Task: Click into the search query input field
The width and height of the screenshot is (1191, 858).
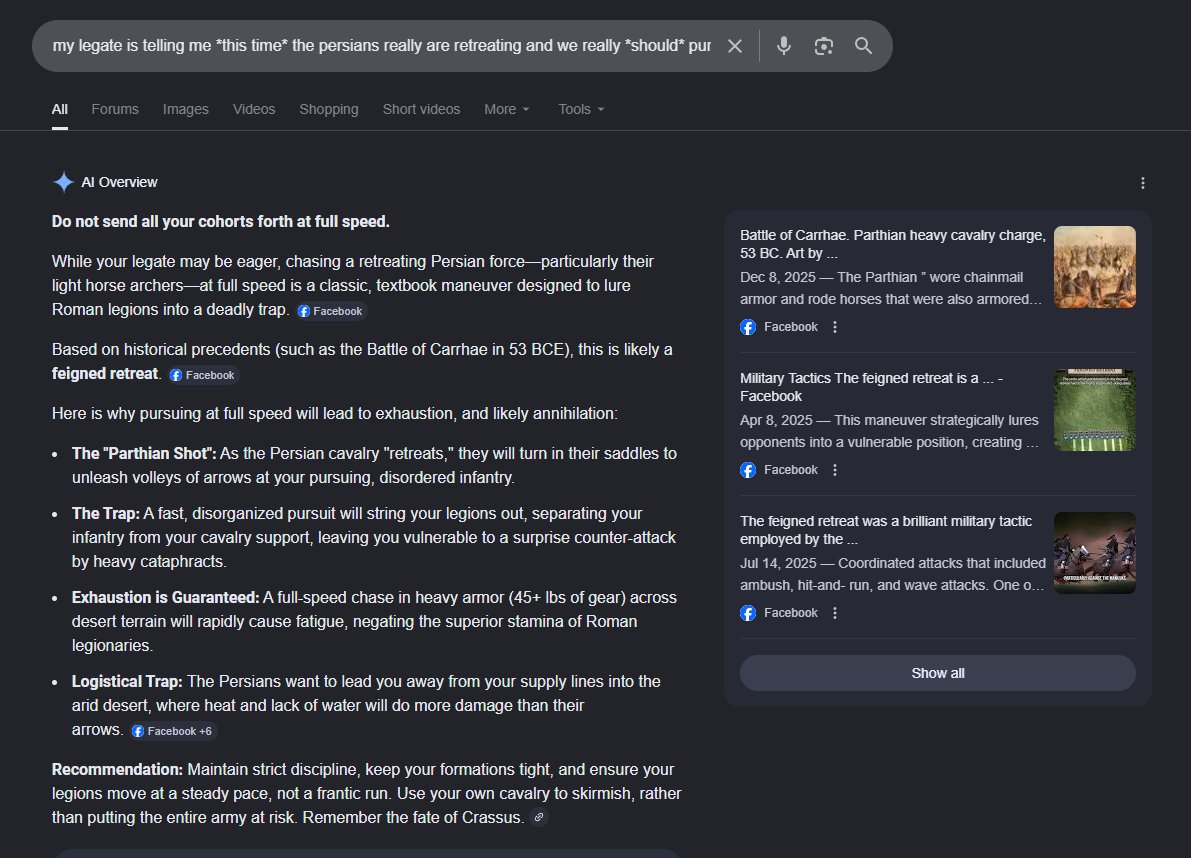Action: [x=381, y=46]
